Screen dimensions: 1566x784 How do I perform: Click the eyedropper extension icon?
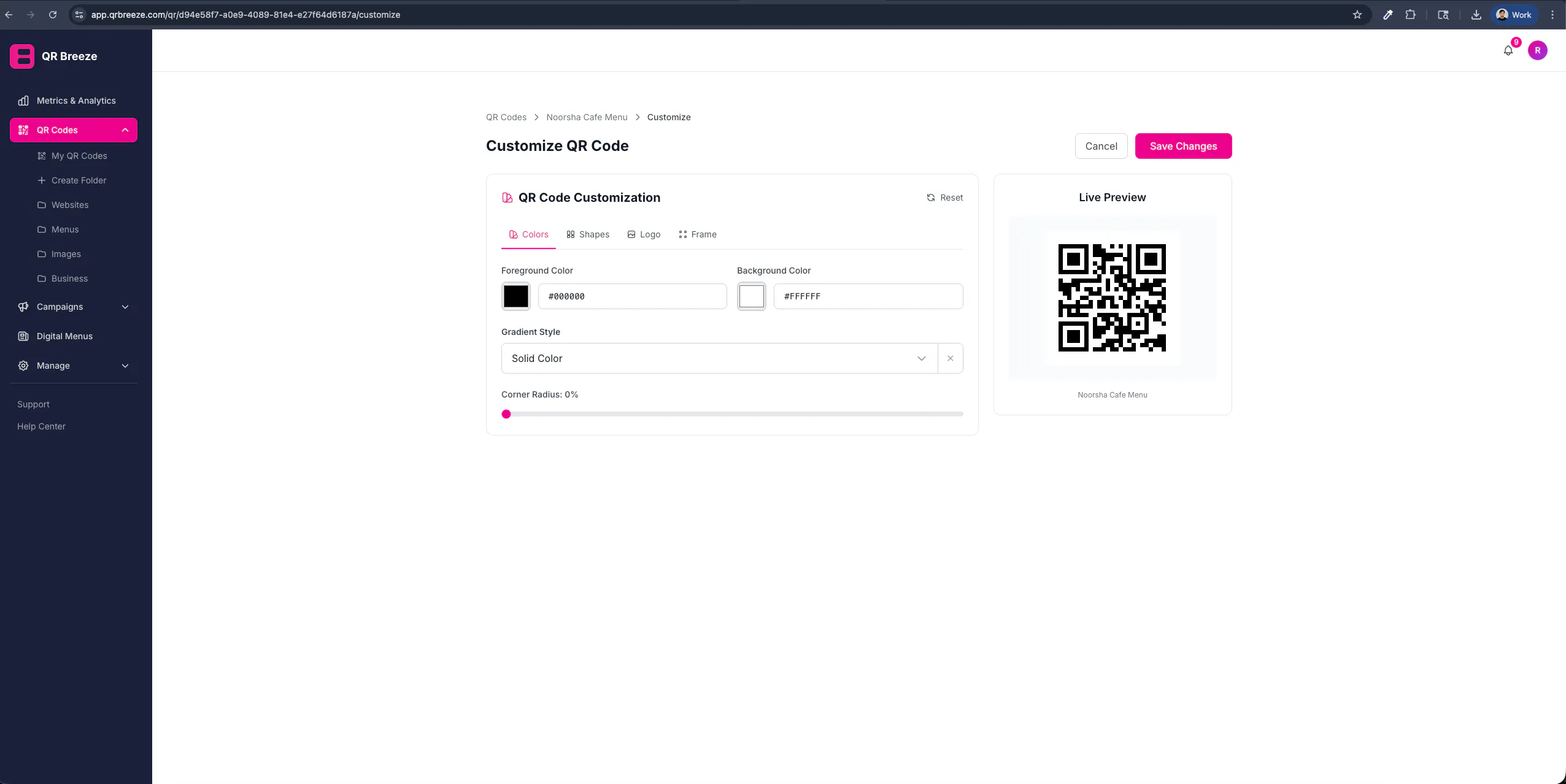(x=1387, y=15)
